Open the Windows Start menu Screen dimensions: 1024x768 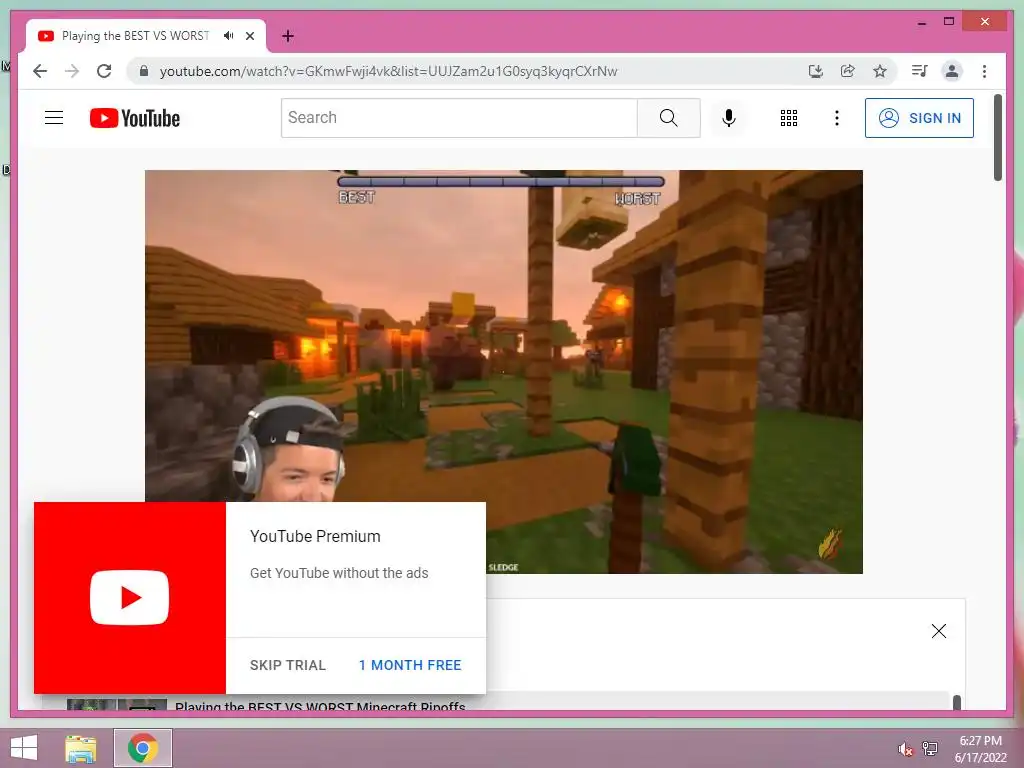[24, 748]
